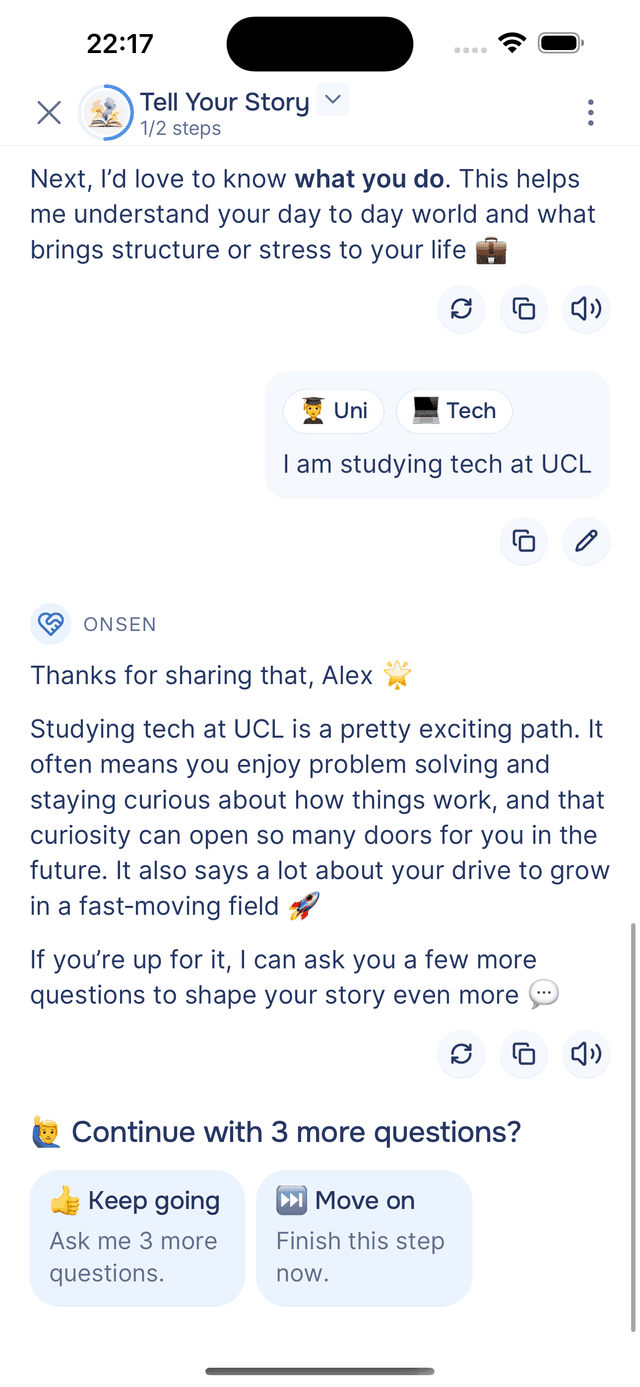Read aloud the 'what you do' message
Image resolution: width=640 pixels, height=1387 pixels.
coord(586,309)
